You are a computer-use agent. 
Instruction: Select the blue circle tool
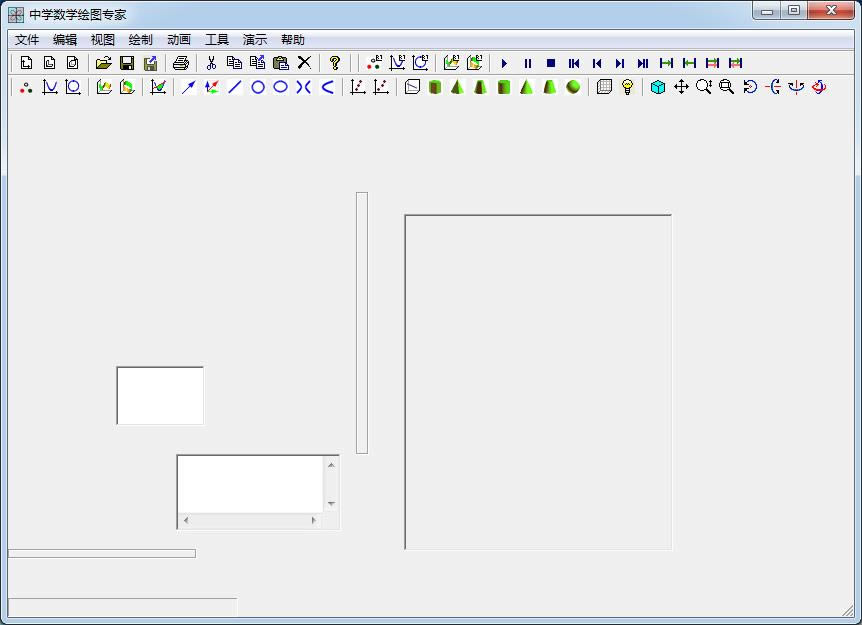[x=258, y=87]
